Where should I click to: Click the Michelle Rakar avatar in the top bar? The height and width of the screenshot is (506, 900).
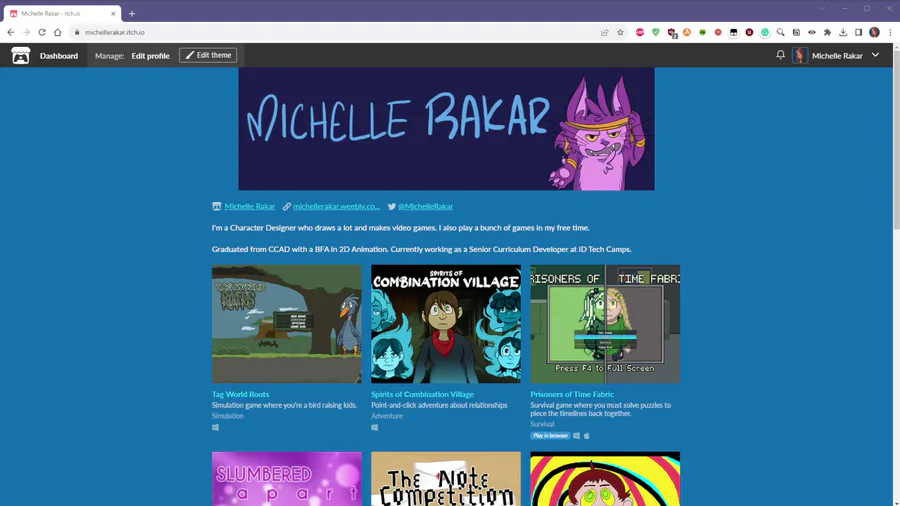[x=800, y=55]
